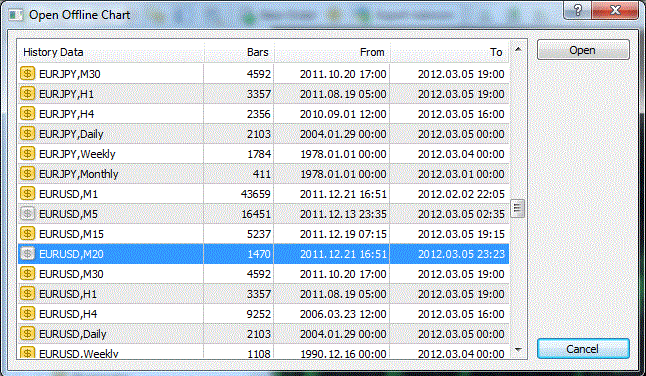The width and height of the screenshot is (646, 376).
Task: Click From date 2010.09.01 12:00
Action: point(343,114)
